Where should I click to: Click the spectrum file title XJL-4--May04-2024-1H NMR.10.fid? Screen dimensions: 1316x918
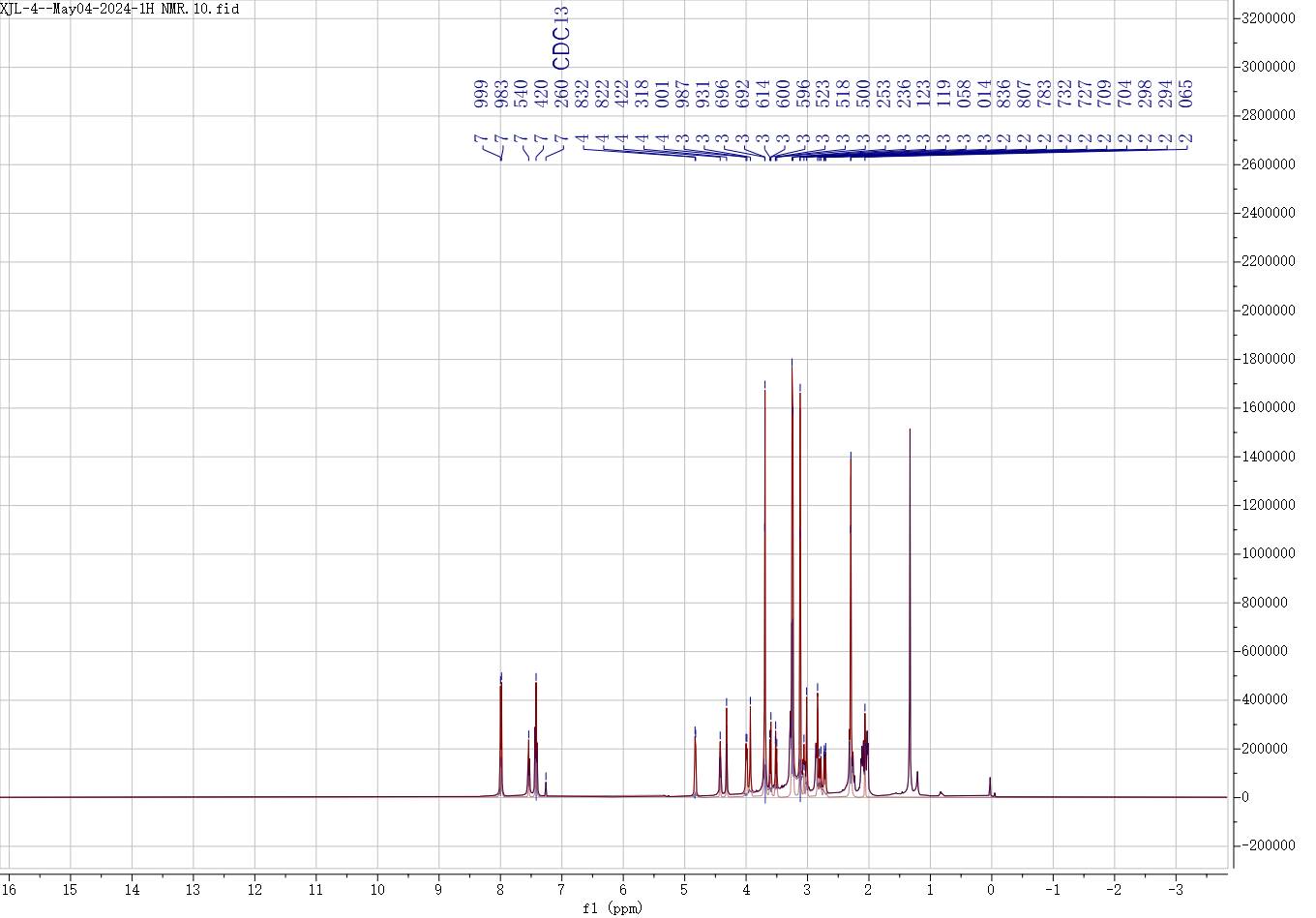120,9
